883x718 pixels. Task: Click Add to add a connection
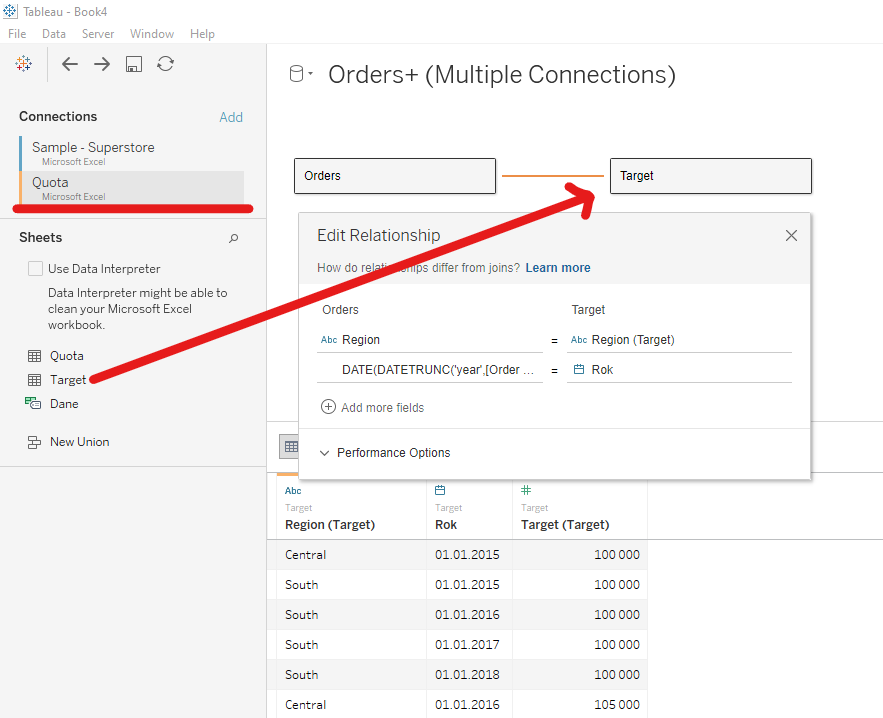(x=231, y=117)
